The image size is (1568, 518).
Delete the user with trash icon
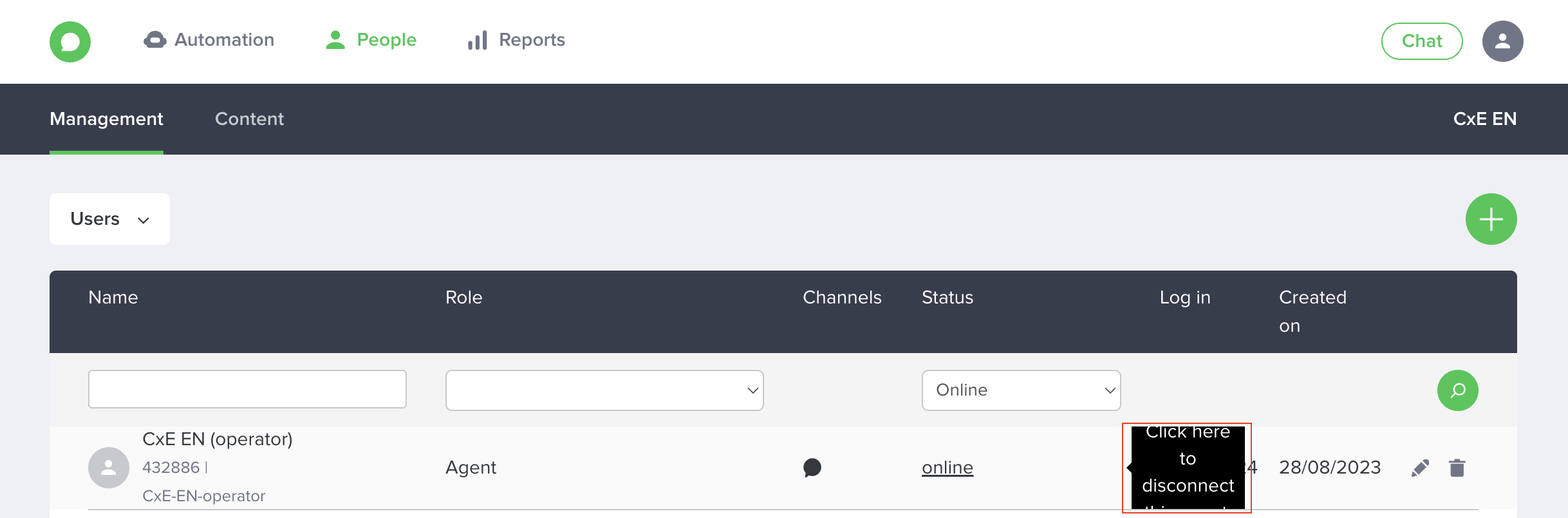click(x=1457, y=468)
